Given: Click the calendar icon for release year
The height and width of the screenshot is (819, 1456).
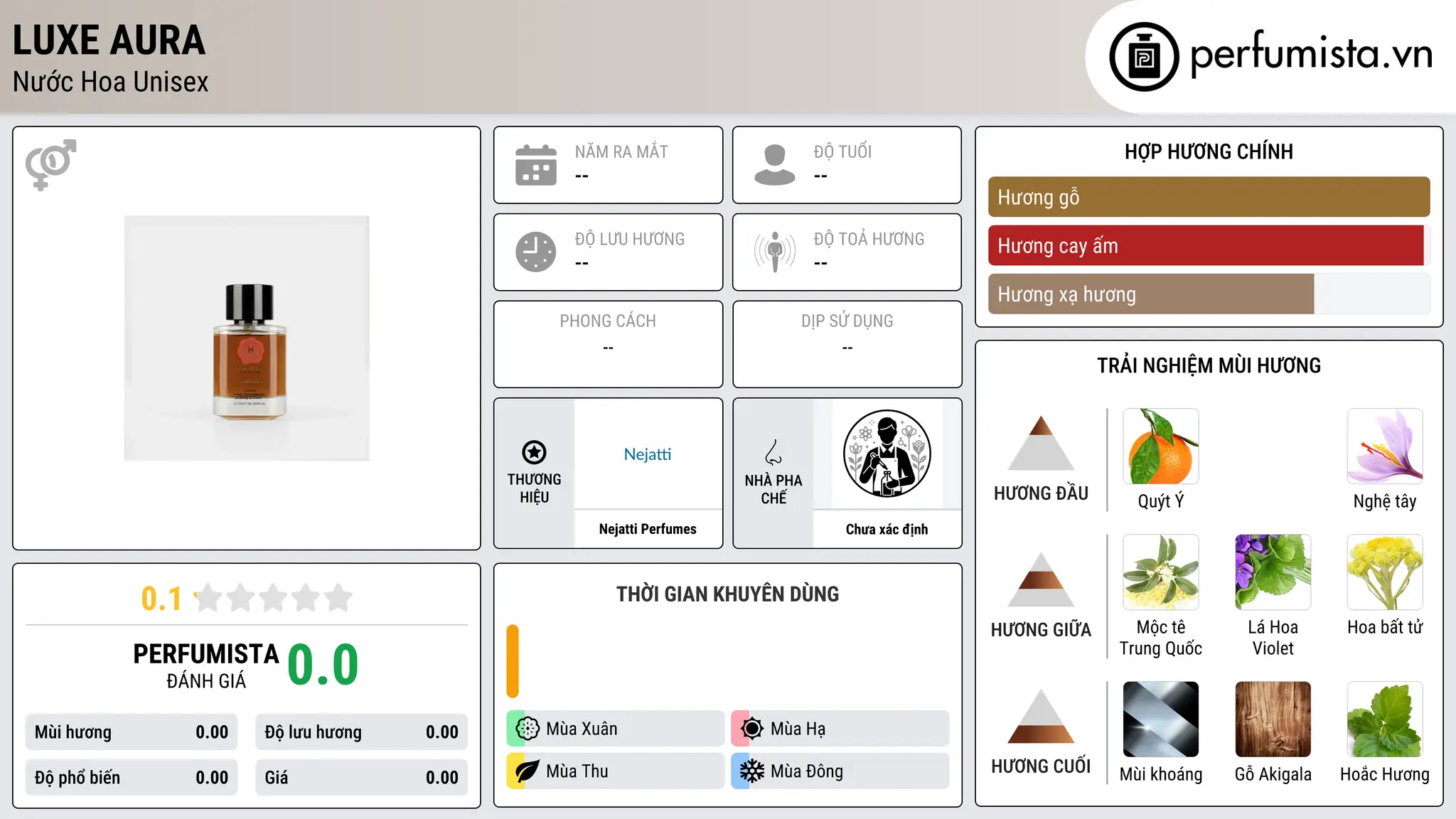Looking at the screenshot, I should [536, 165].
